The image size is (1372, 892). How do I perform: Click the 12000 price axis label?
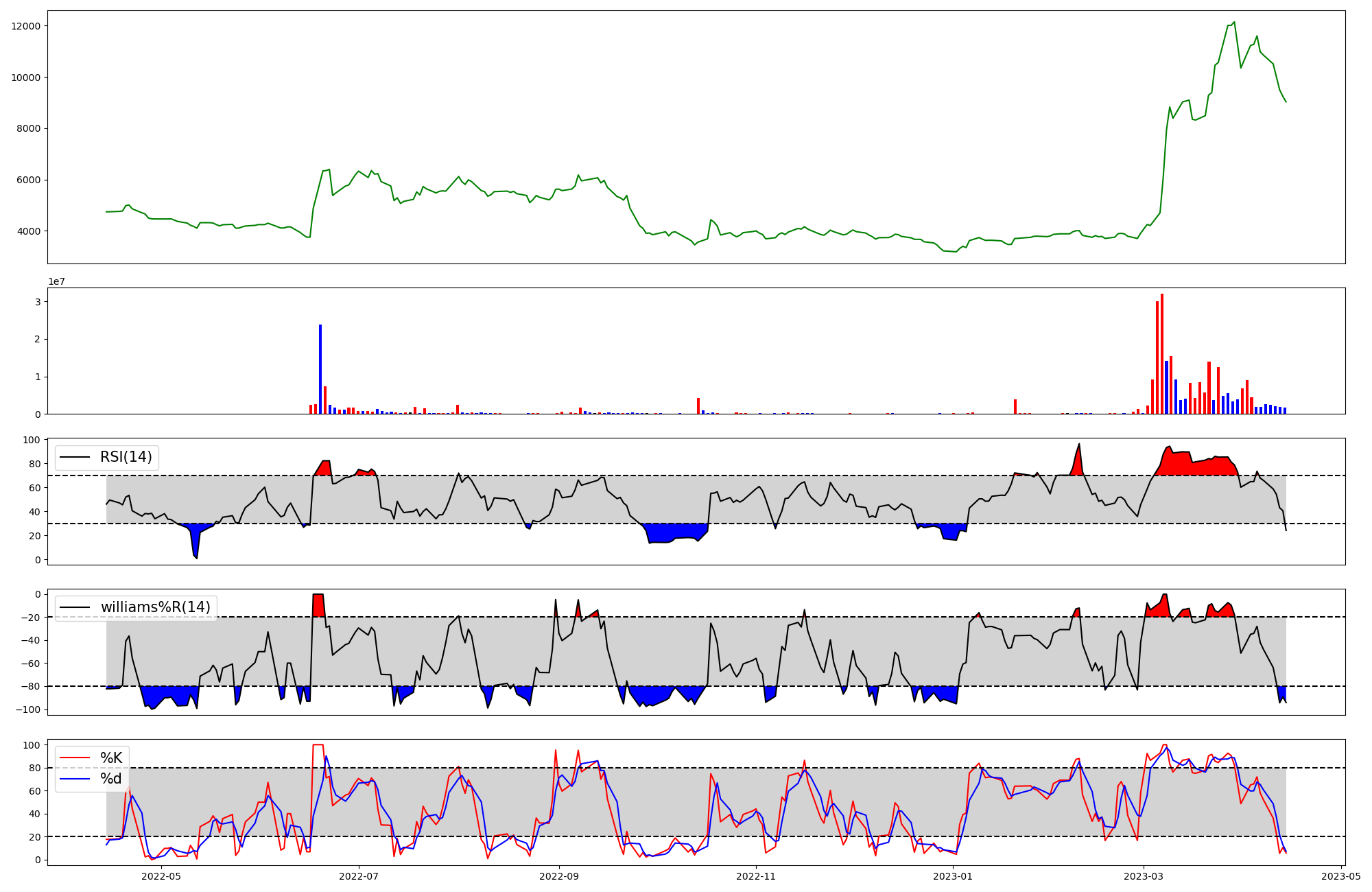point(25,26)
